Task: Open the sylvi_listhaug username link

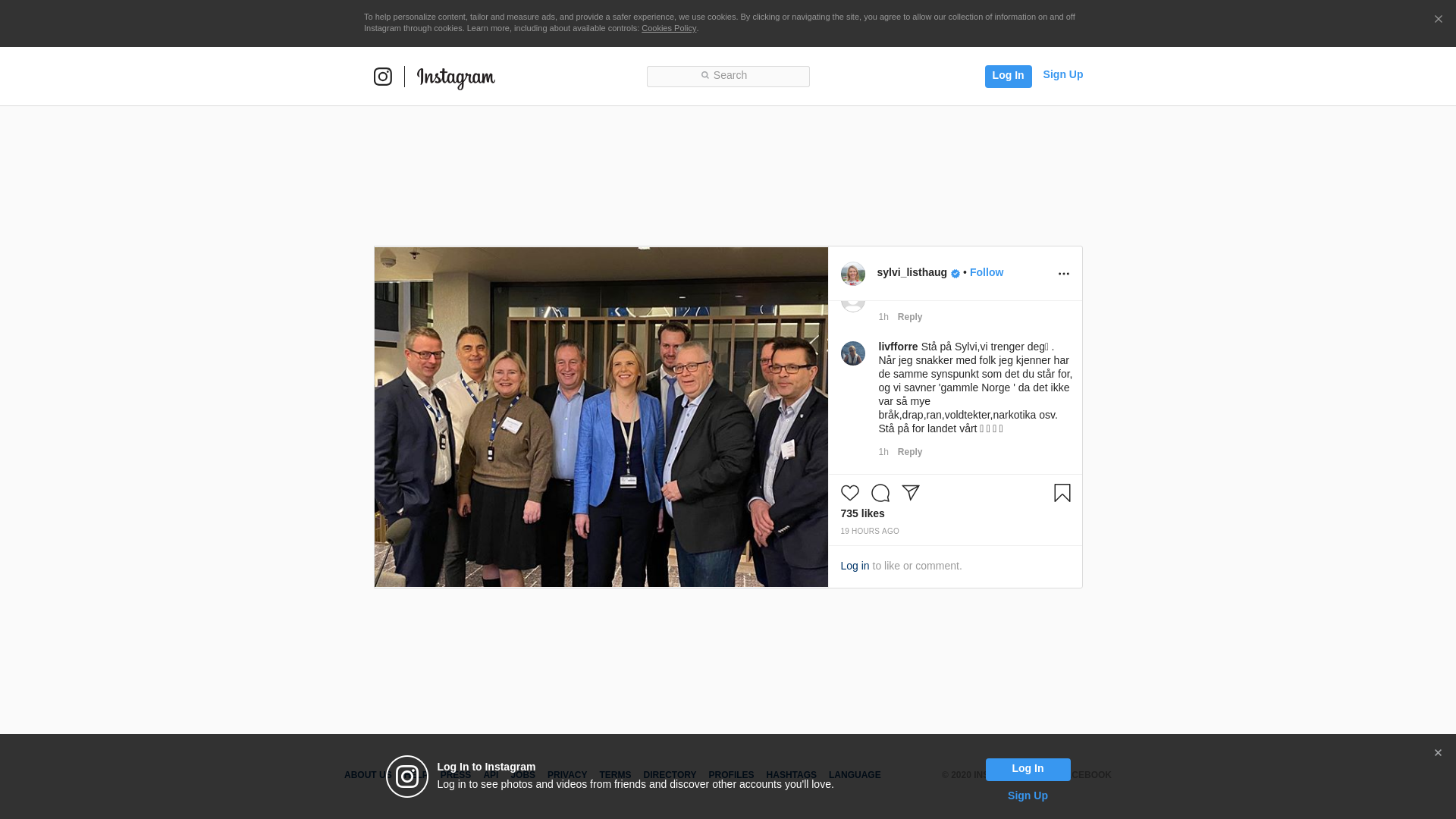Action: coord(912,272)
